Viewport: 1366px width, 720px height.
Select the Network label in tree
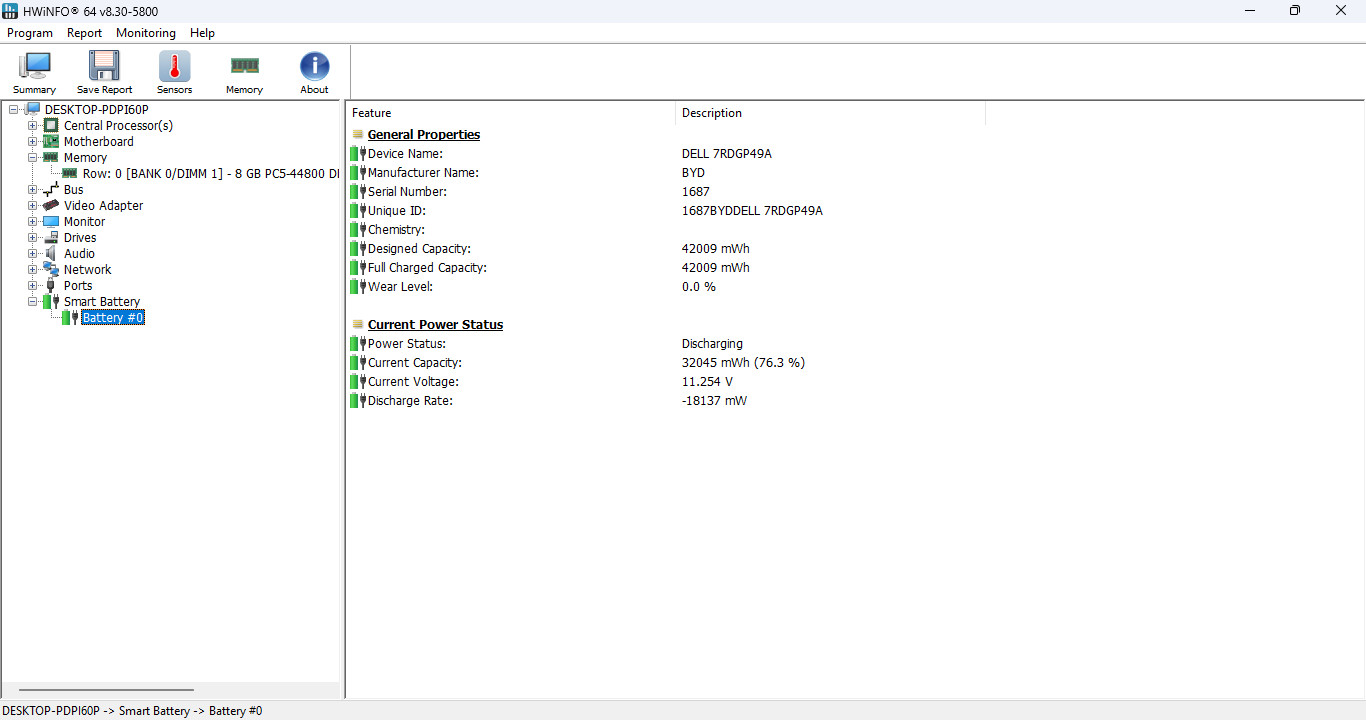click(88, 270)
